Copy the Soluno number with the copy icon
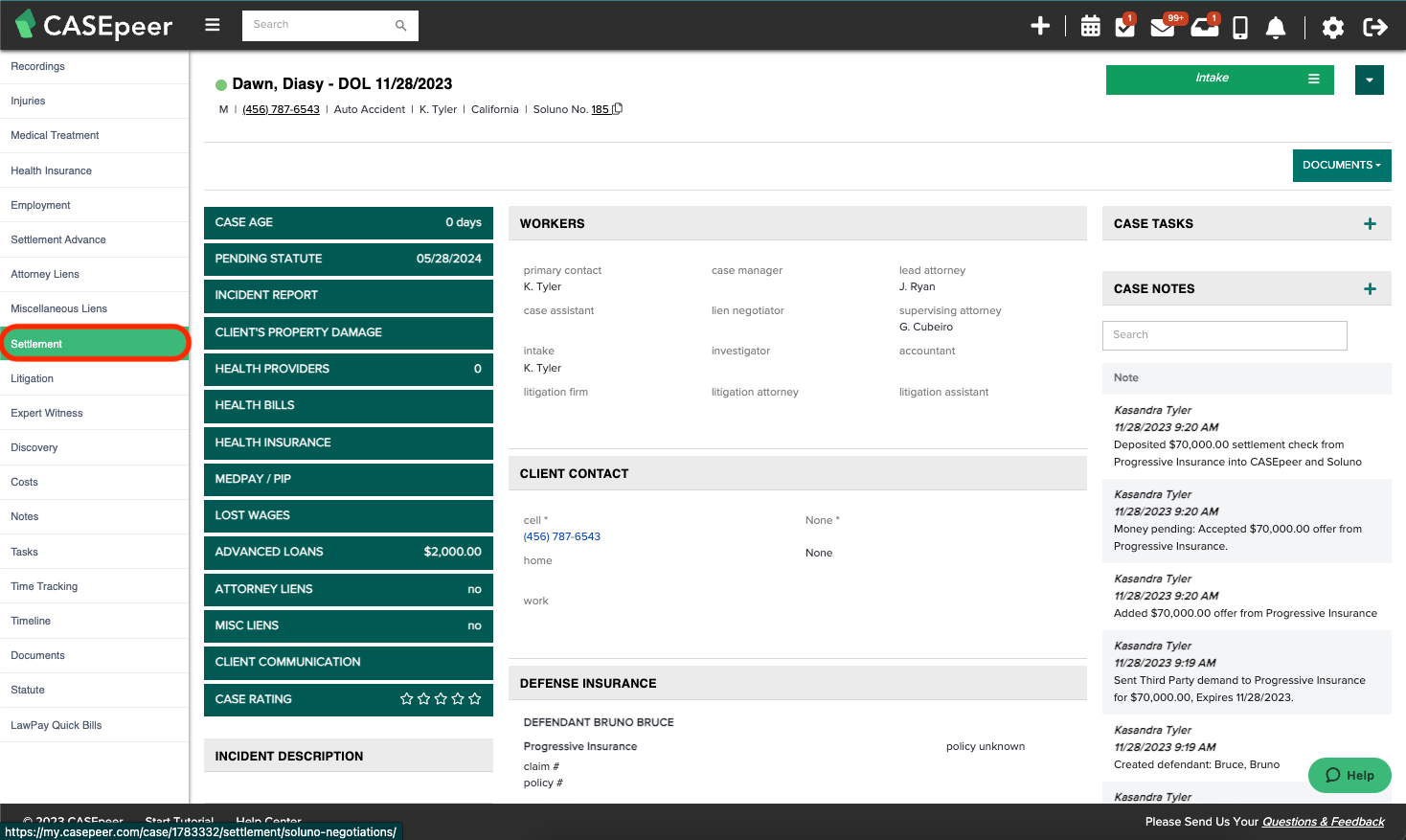Viewport: 1406px width, 840px height. click(618, 108)
